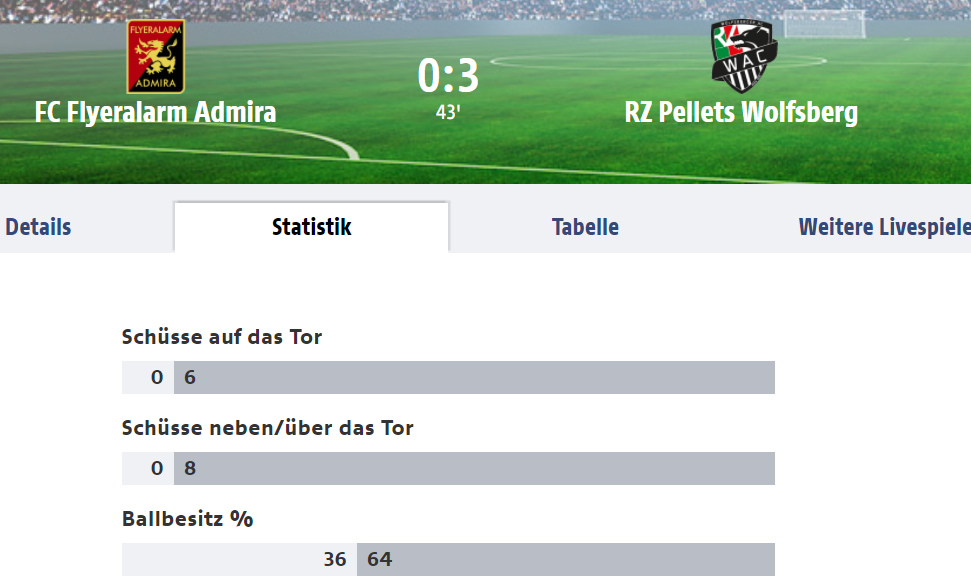This screenshot has height=579, width=971.
Task: Click the Schüsse auf das Tor bar showing 6
Action: 474,377
